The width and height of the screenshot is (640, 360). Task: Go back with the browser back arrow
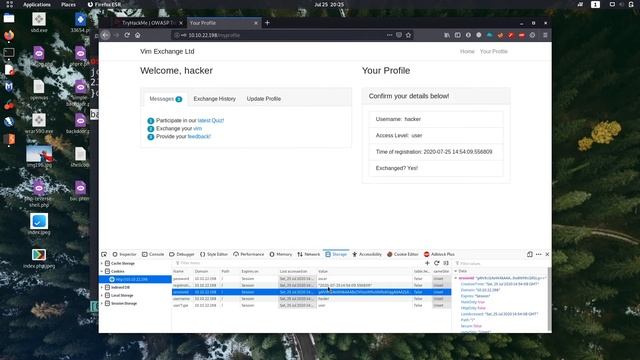[x=105, y=35]
